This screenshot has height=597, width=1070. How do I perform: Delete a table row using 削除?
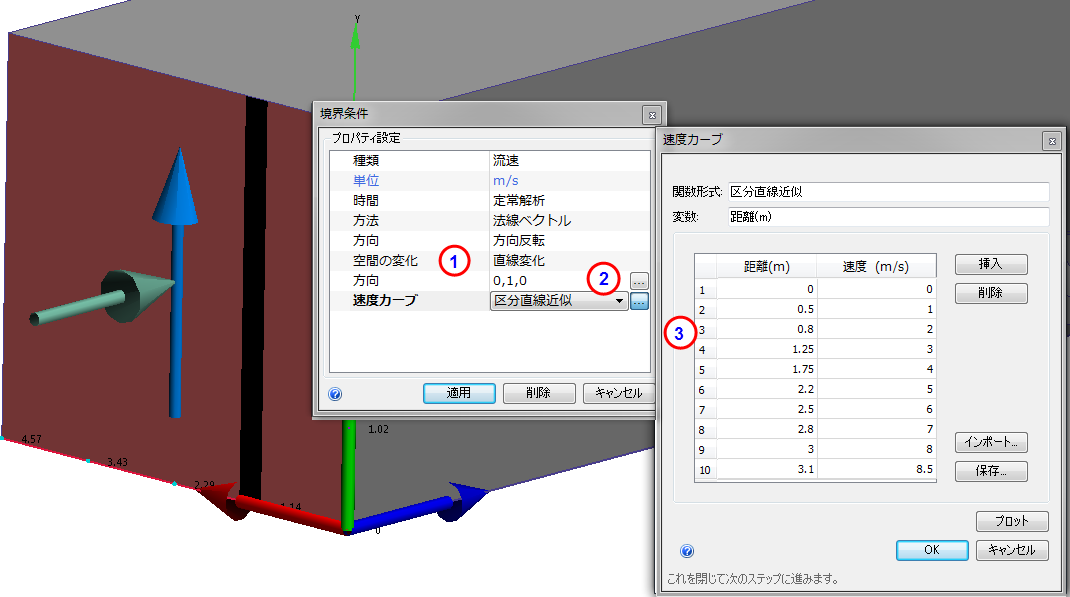click(x=991, y=292)
